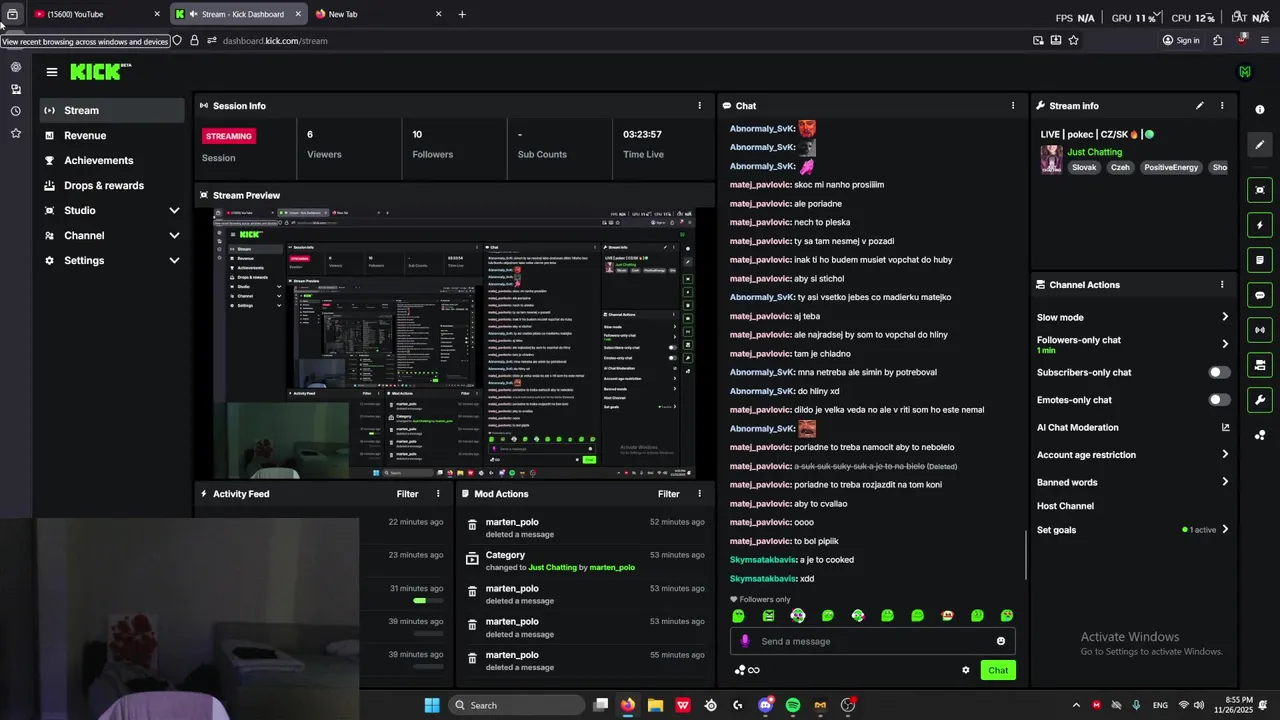This screenshot has height=720, width=1280.
Task: Open Stream info panel three-dot menu
Action: (x=1221, y=105)
